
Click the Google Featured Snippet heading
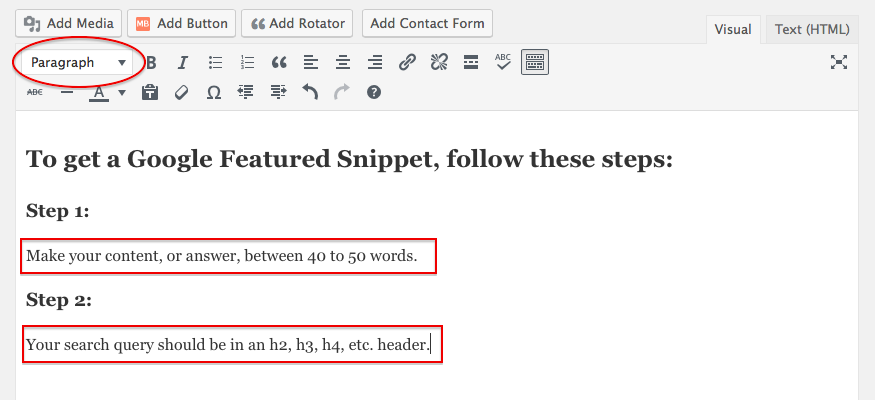(349, 160)
